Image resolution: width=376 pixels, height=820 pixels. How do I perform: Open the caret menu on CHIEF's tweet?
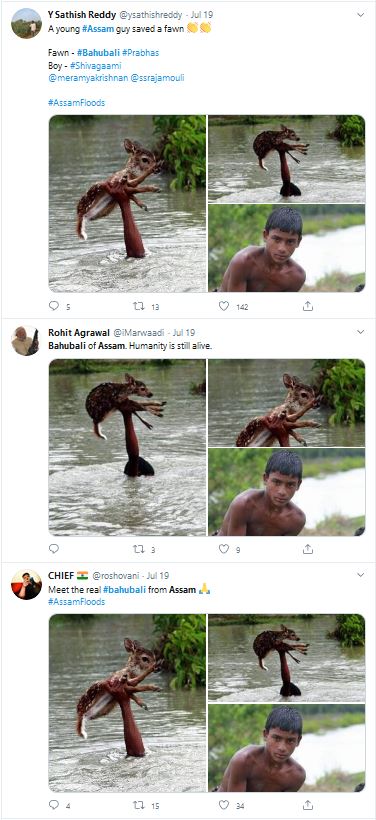point(360,575)
